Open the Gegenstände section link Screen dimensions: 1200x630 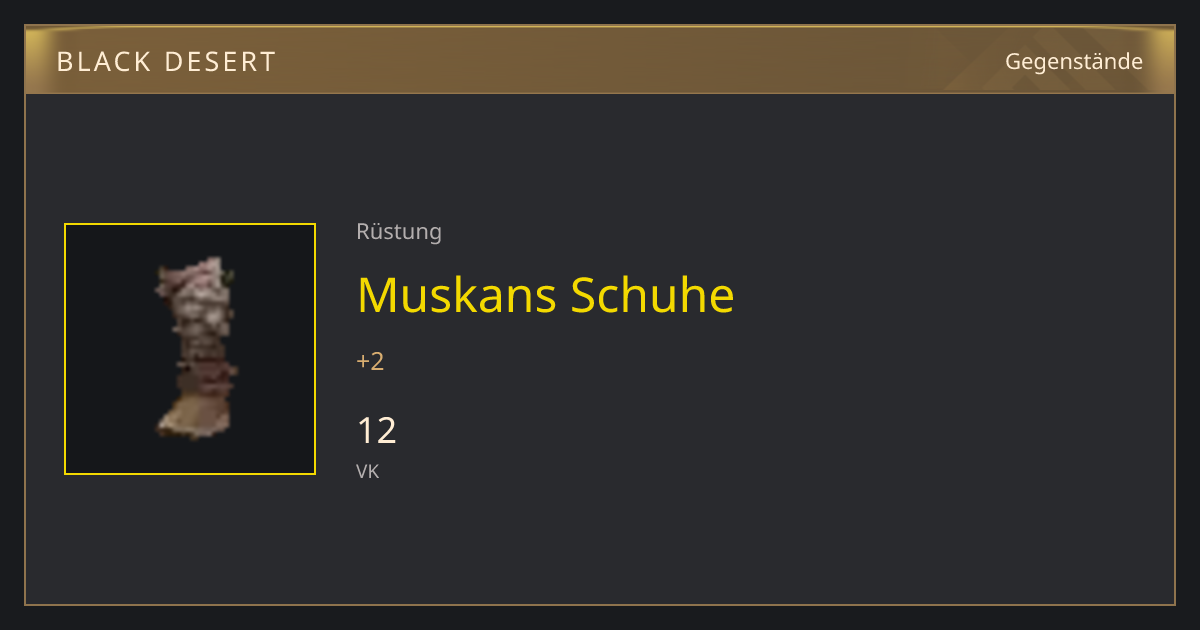coord(1073,61)
